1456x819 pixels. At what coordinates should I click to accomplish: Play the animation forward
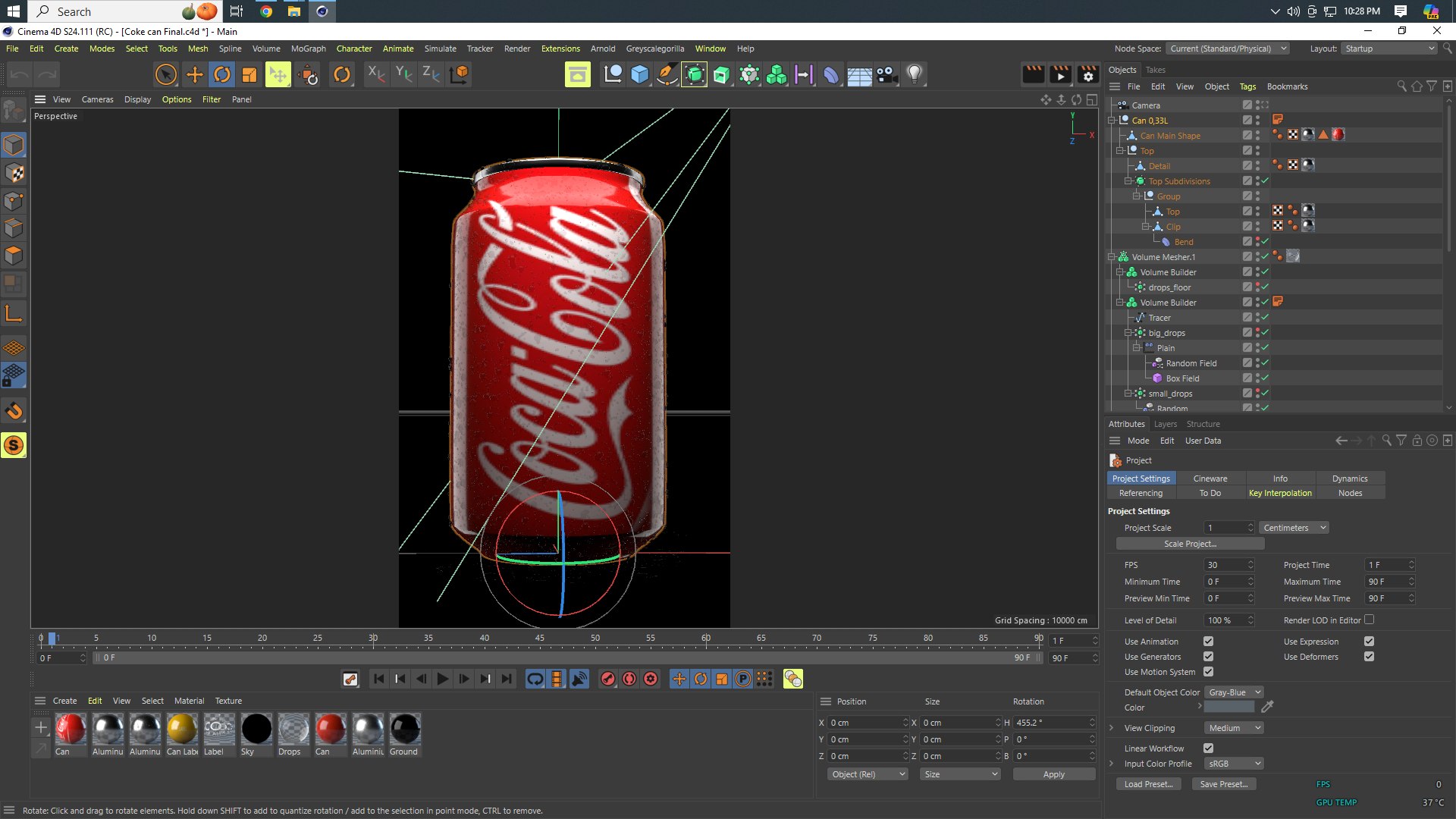(x=443, y=679)
